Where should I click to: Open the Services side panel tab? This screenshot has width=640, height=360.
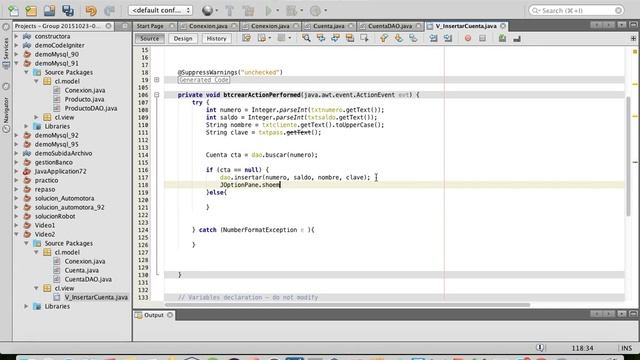coord(6,53)
